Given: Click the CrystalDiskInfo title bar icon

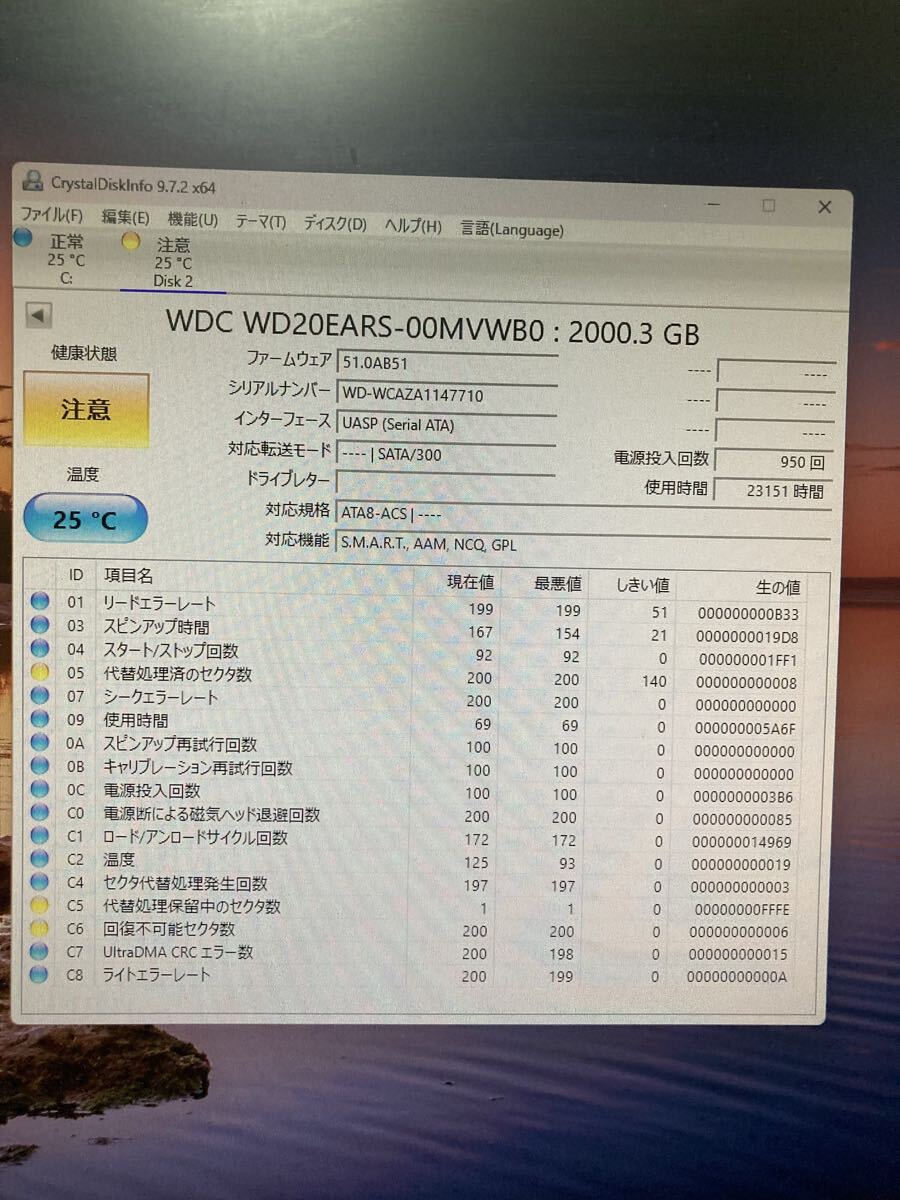Looking at the screenshot, I should pos(34,181).
